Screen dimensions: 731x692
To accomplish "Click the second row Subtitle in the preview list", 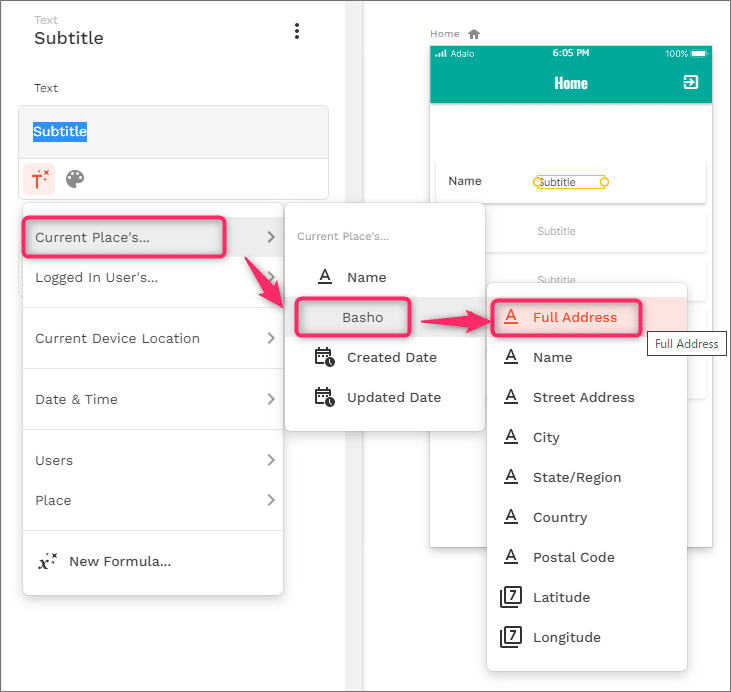I will (556, 231).
